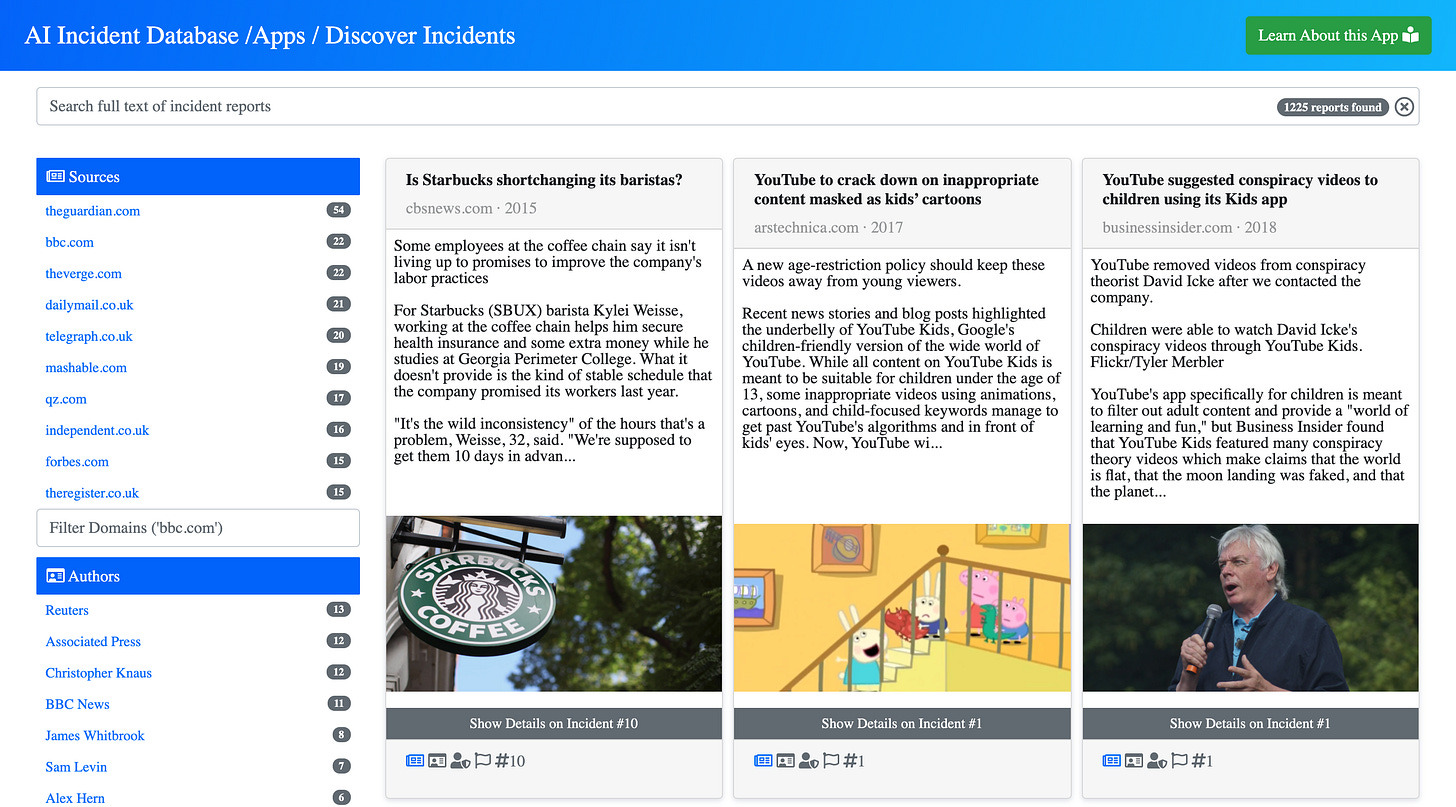Select forbes.com source
The image size is (1456, 807).
point(76,461)
